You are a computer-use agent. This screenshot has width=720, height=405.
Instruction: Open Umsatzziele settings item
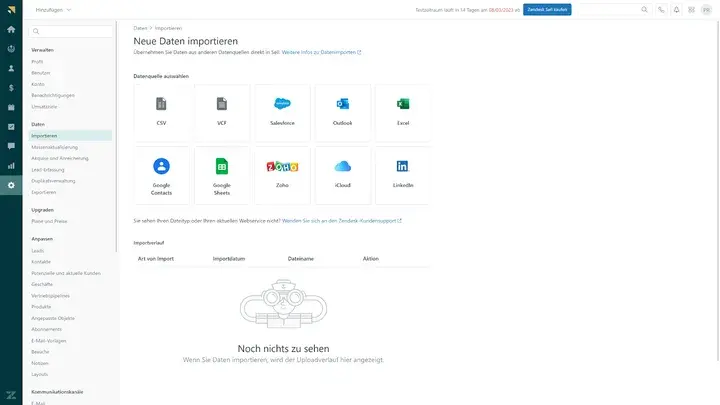tap(44, 107)
